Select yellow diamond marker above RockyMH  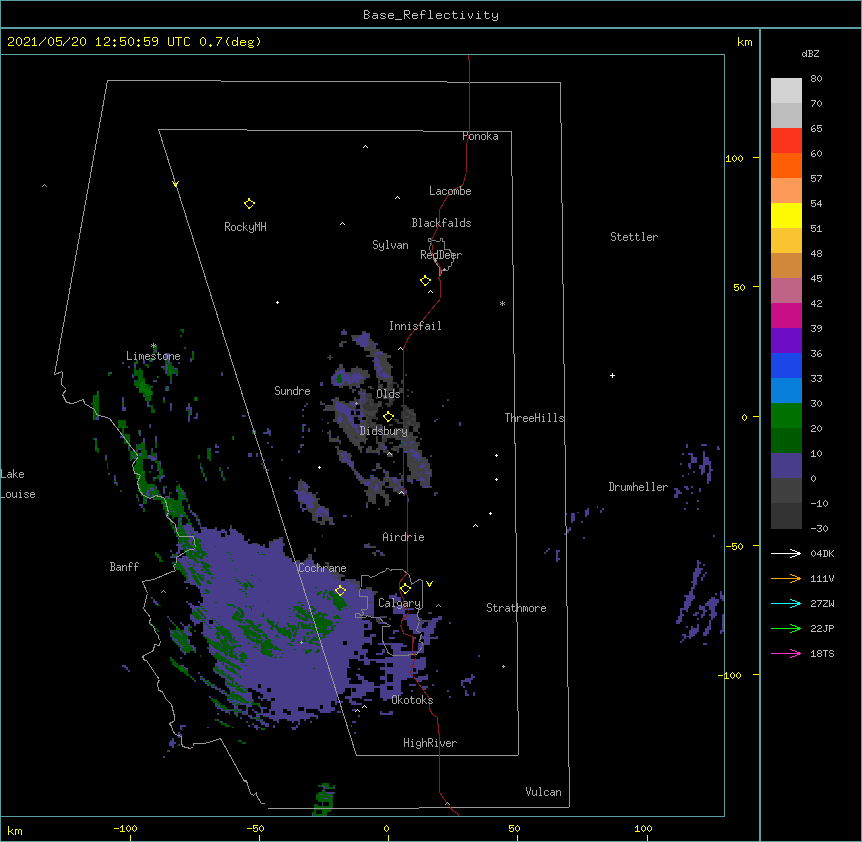249,204
